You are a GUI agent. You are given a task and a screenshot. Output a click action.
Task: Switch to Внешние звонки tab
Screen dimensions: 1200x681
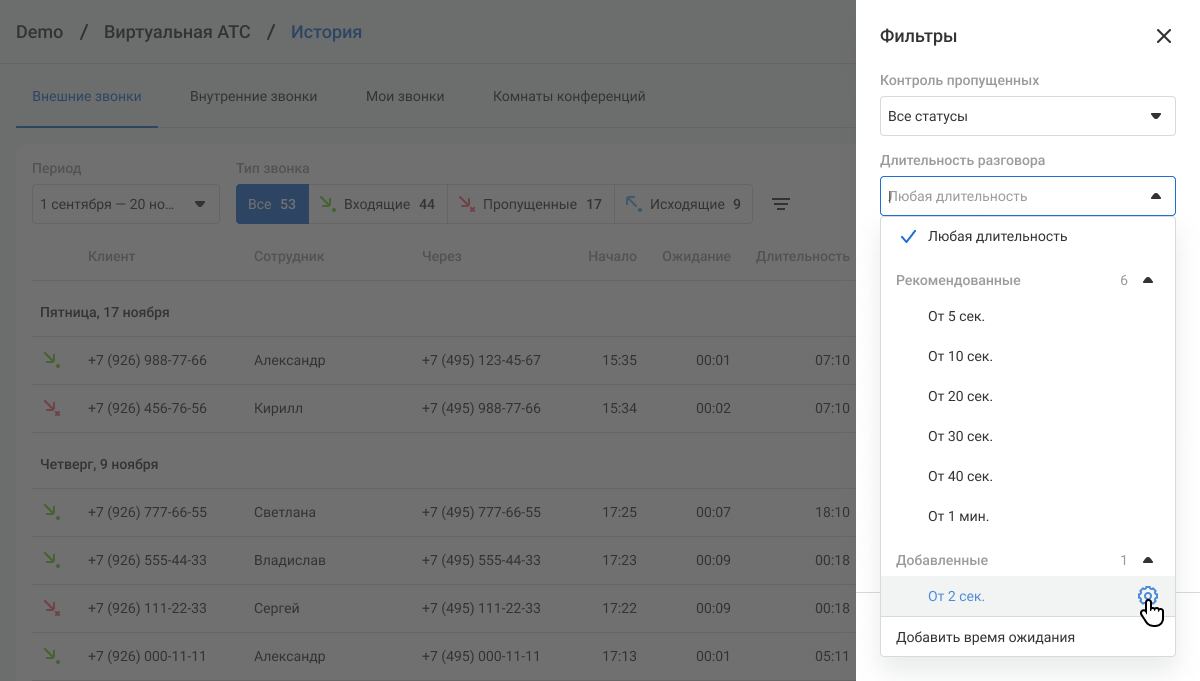point(87,97)
